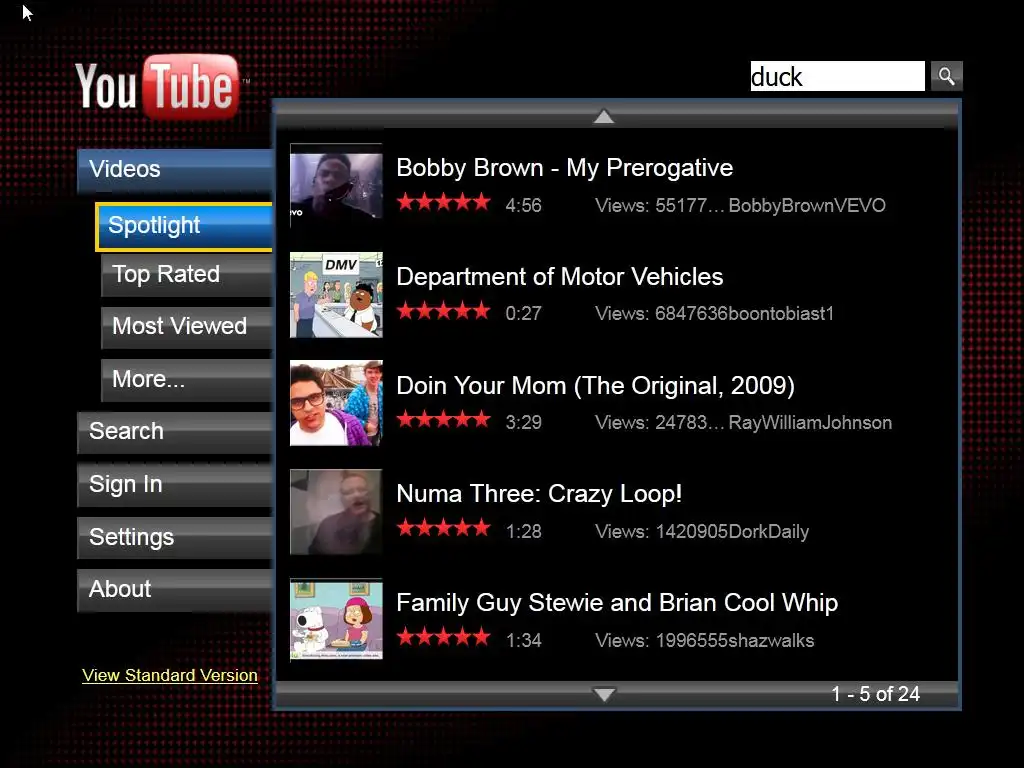Open the Doin Your Mom video thumbnail
The width and height of the screenshot is (1024, 768).
coord(336,403)
